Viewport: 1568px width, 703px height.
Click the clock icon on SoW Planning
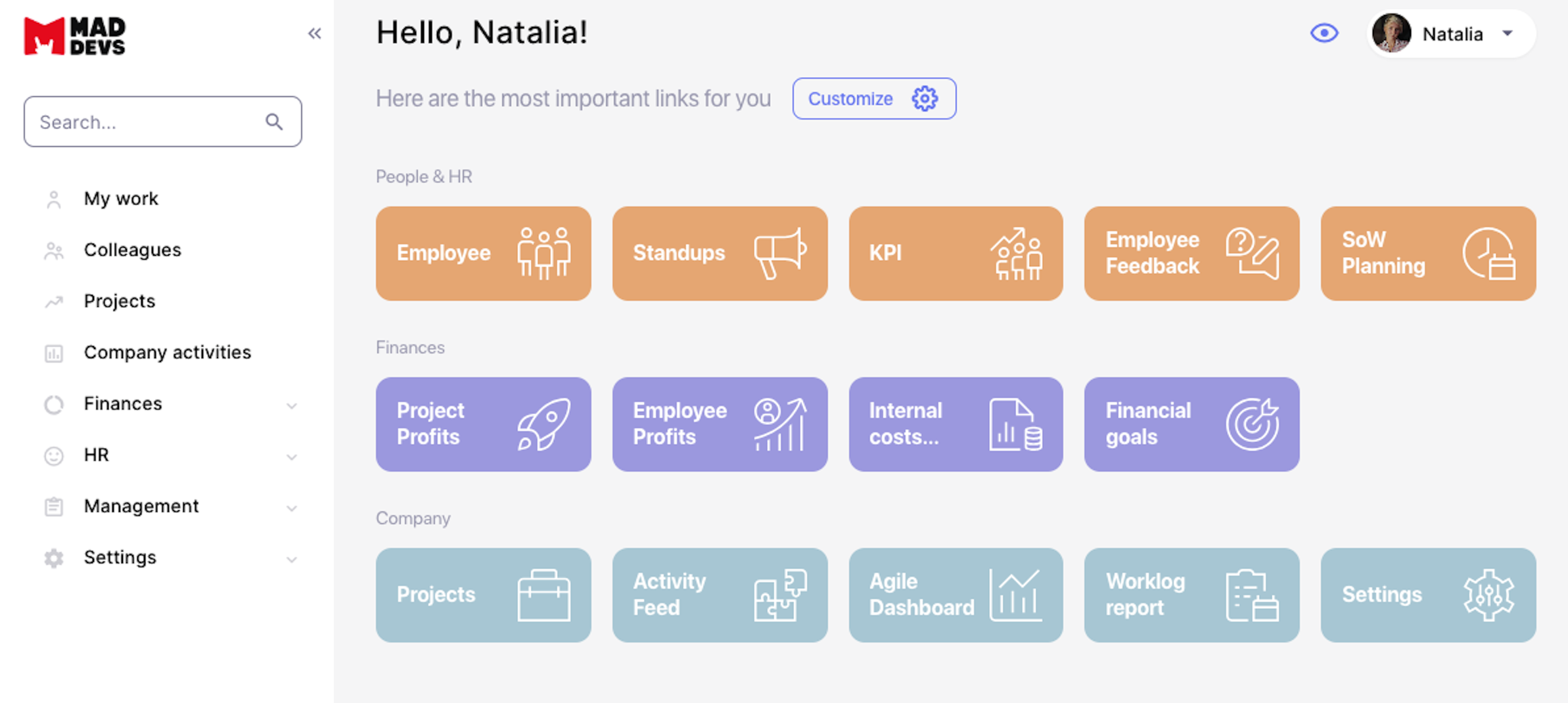pos(1488,254)
